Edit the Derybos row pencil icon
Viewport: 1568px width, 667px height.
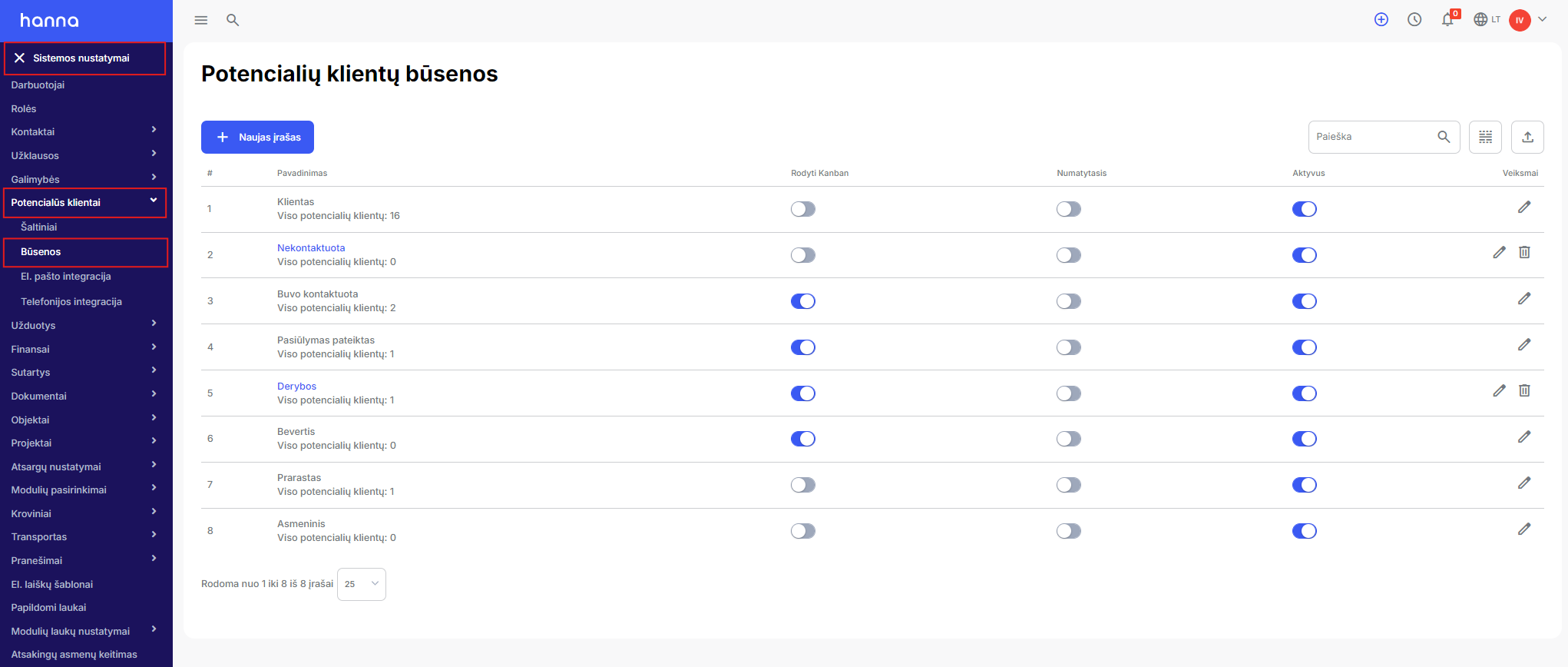pos(1499,391)
